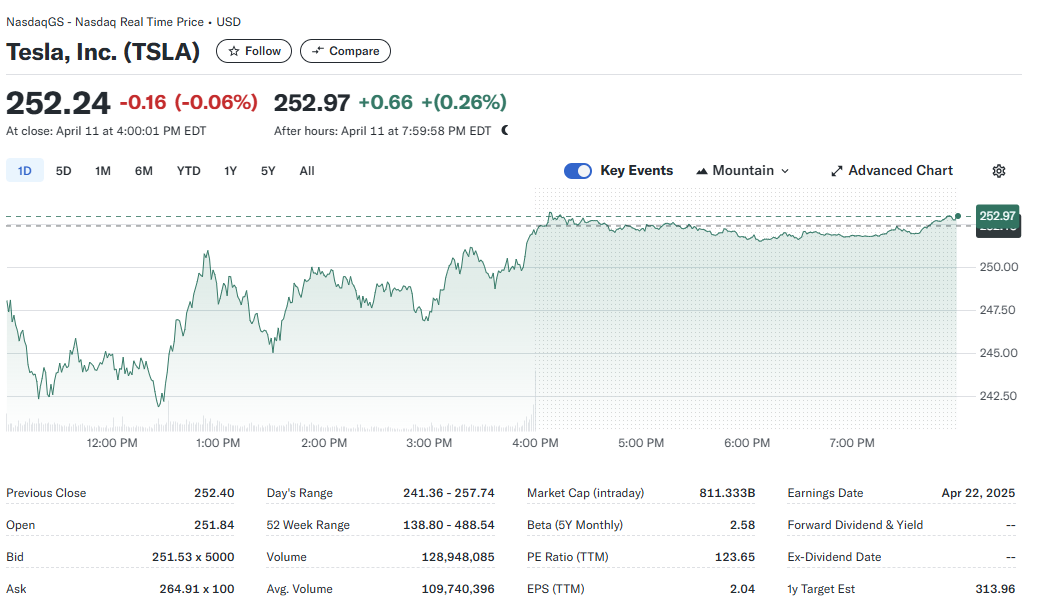Click the Mountain chart type icon
Viewport: 1038px width, 608px height.
(x=702, y=171)
